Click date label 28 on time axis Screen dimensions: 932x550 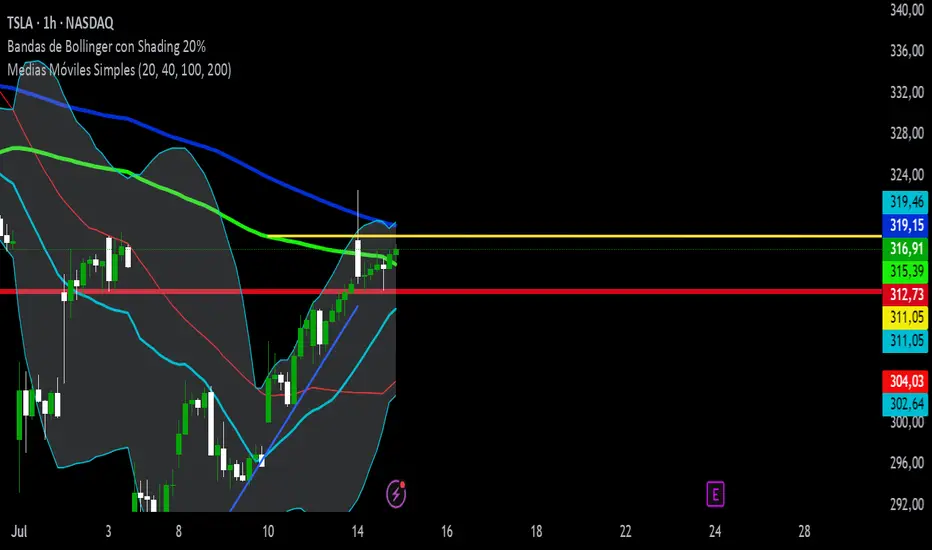[x=804, y=531]
